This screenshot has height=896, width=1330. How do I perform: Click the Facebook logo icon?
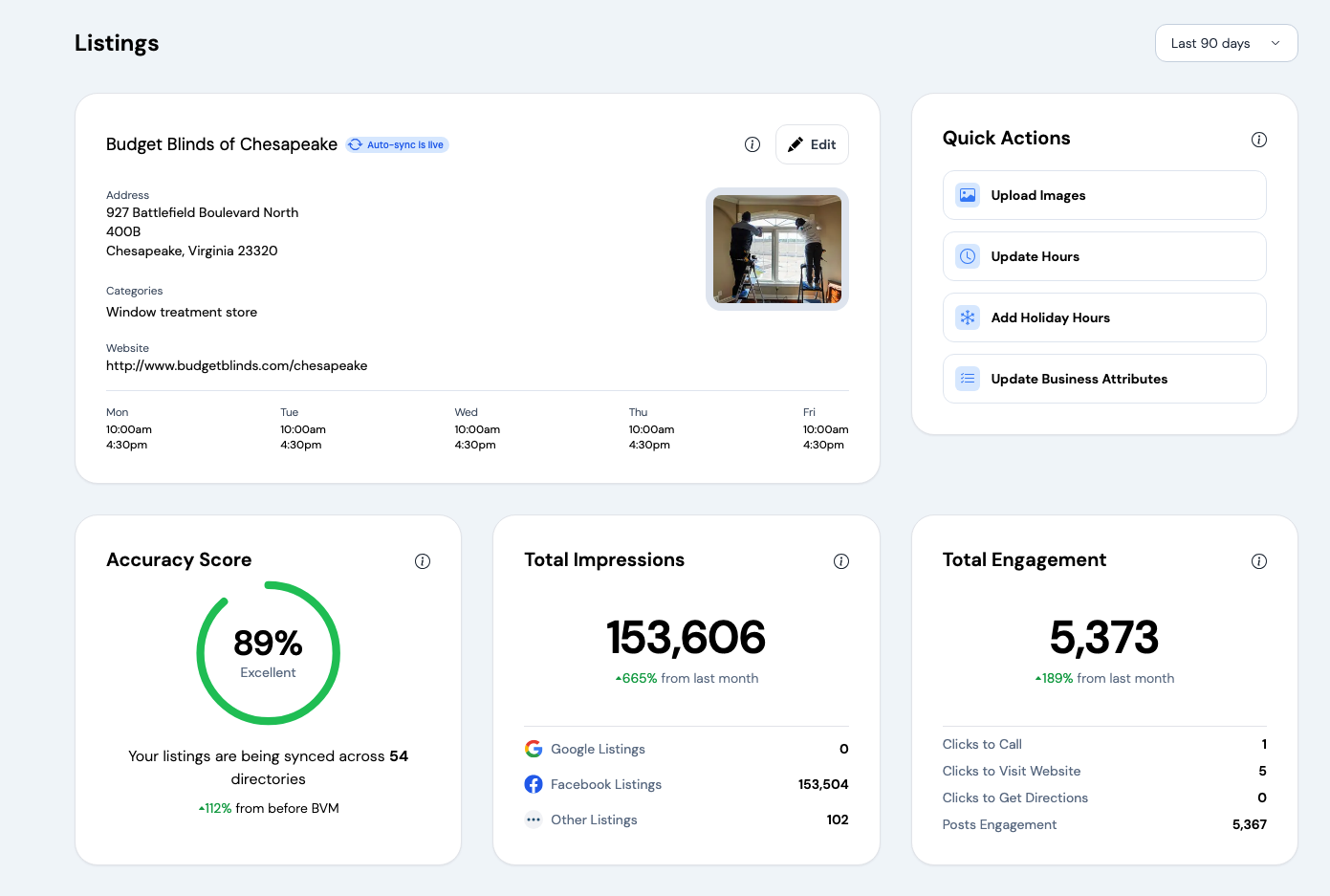(534, 784)
